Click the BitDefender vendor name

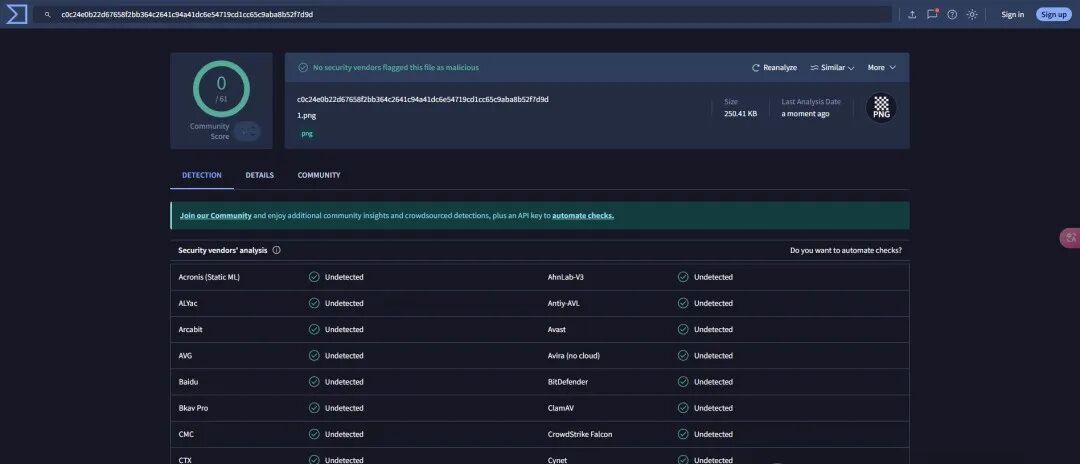coord(568,382)
